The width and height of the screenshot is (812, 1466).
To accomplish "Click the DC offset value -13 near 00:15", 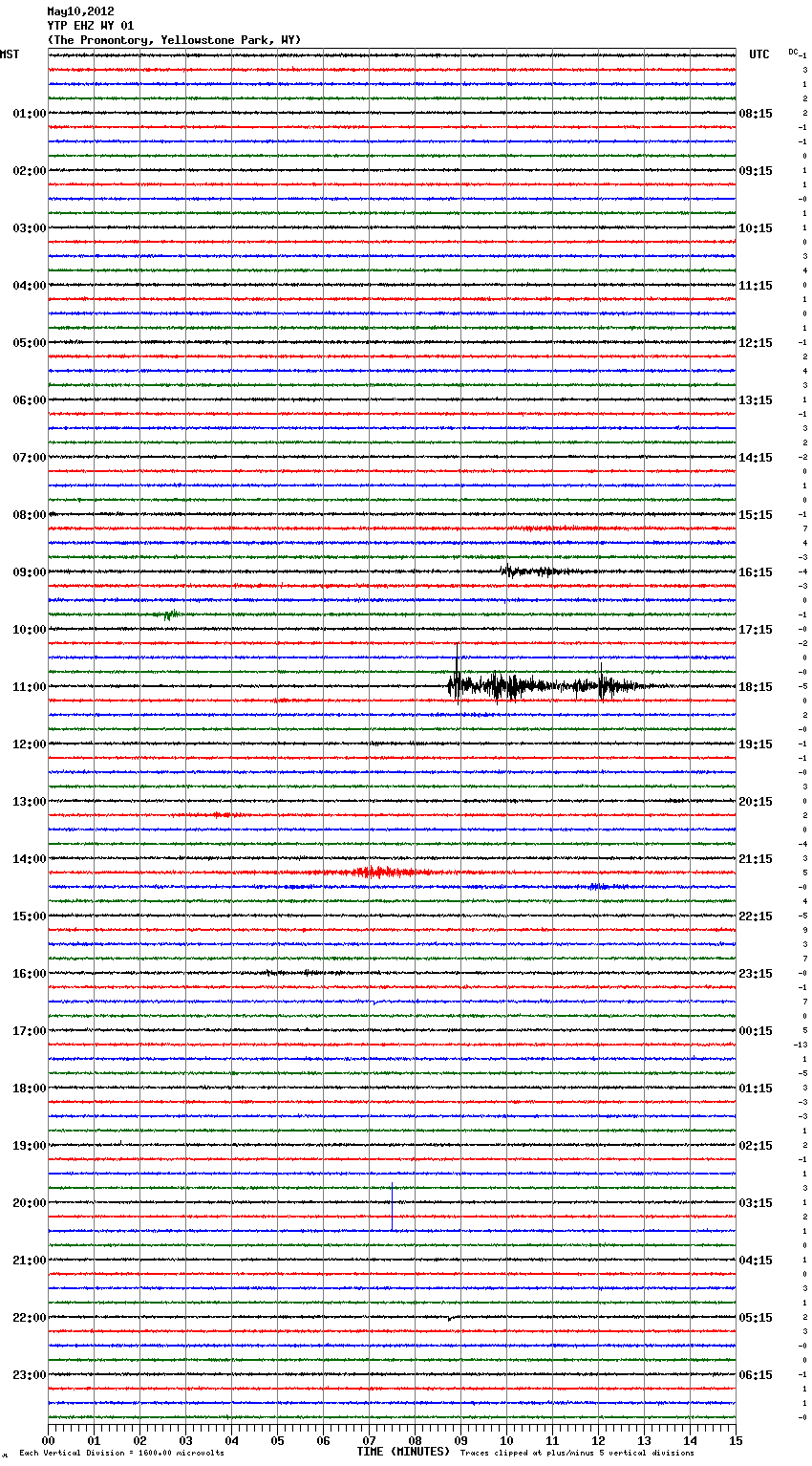I will click(x=801, y=1045).
